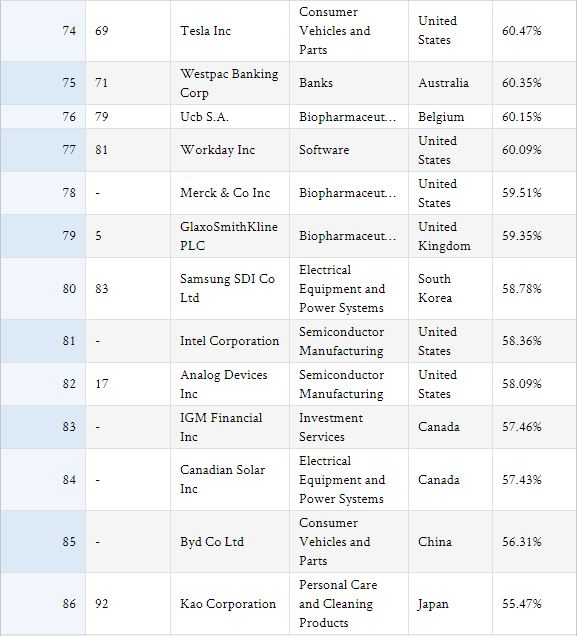Screen dimensions: 577x636
Task: Select the Westpac Banking Corp cell
Action: tap(229, 83)
